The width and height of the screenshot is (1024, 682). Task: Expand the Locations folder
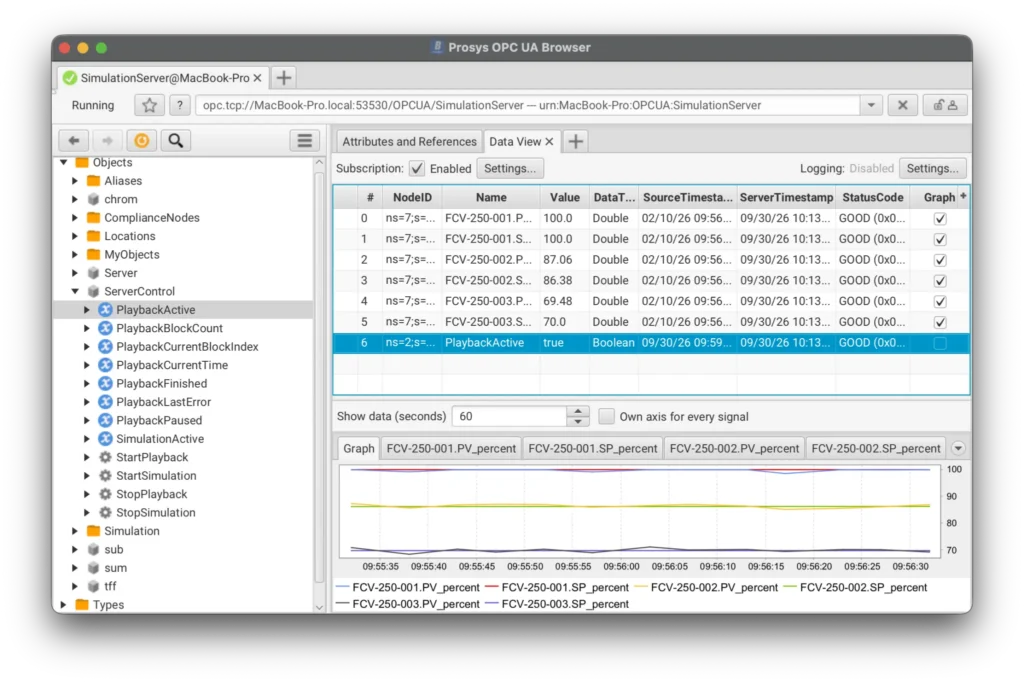[75, 236]
